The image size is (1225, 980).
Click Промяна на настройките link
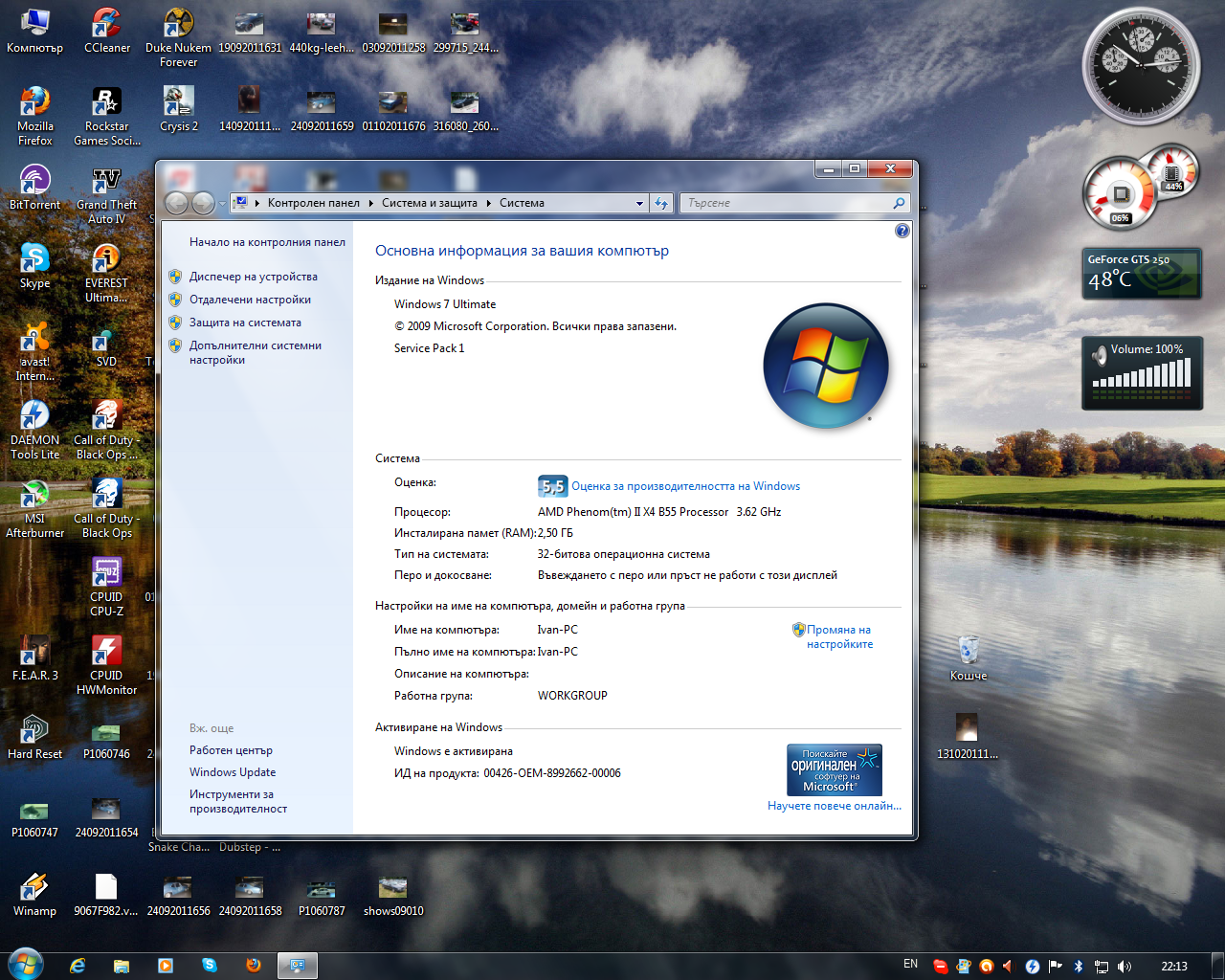[x=839, y=636]
